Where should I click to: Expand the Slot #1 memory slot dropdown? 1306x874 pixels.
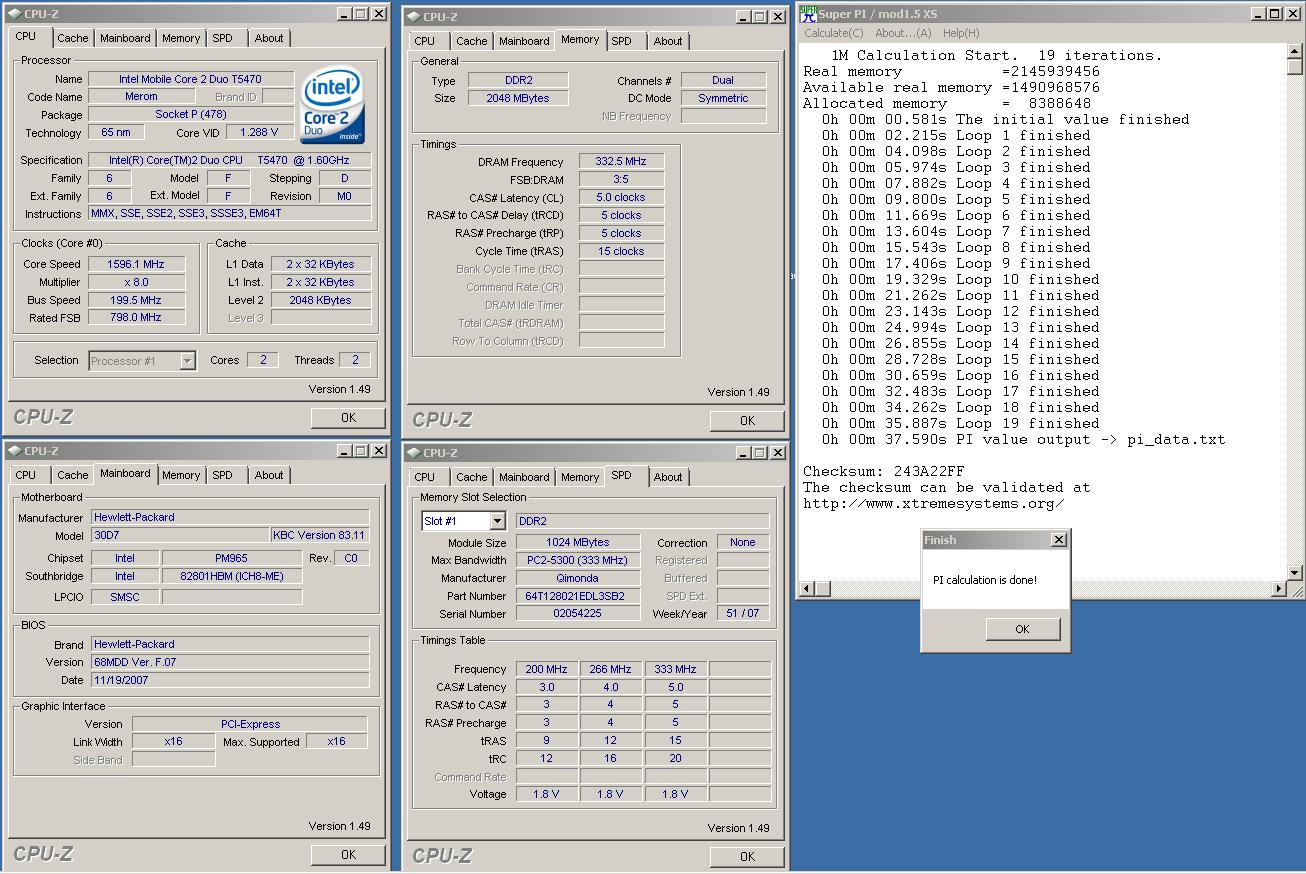[497, 521]
